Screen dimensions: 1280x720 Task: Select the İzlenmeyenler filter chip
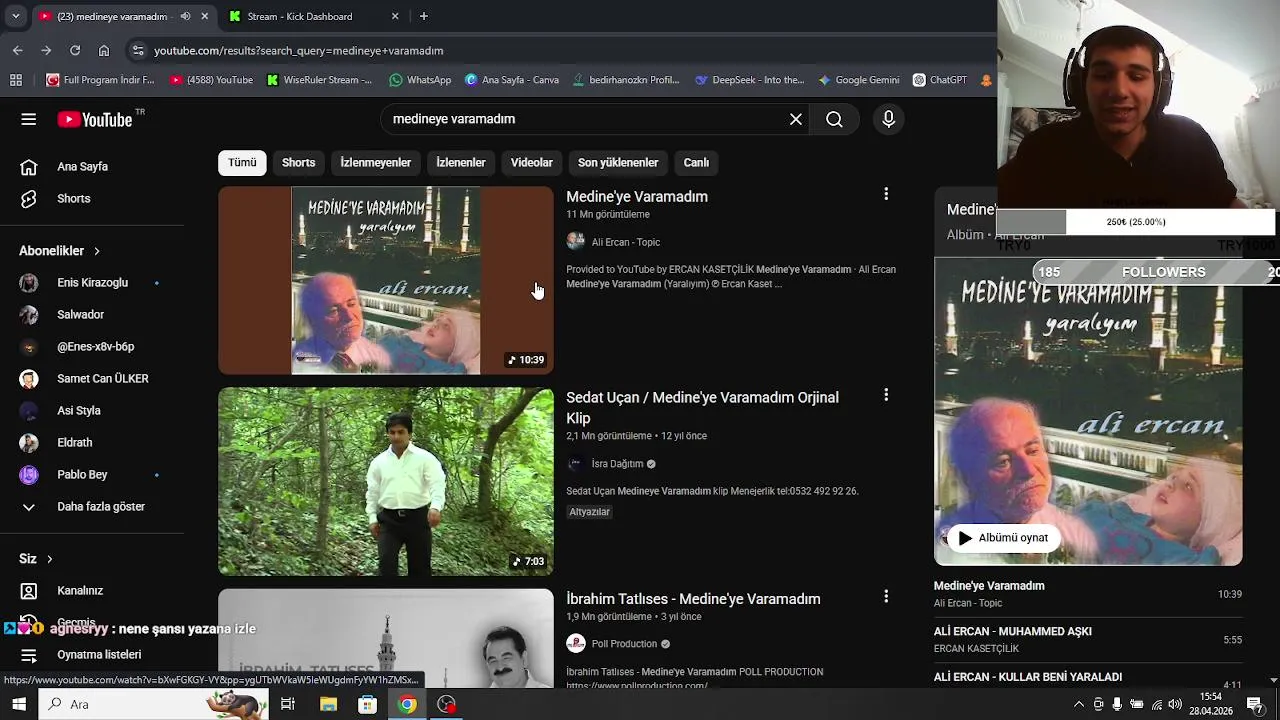[x=376, y=162]
